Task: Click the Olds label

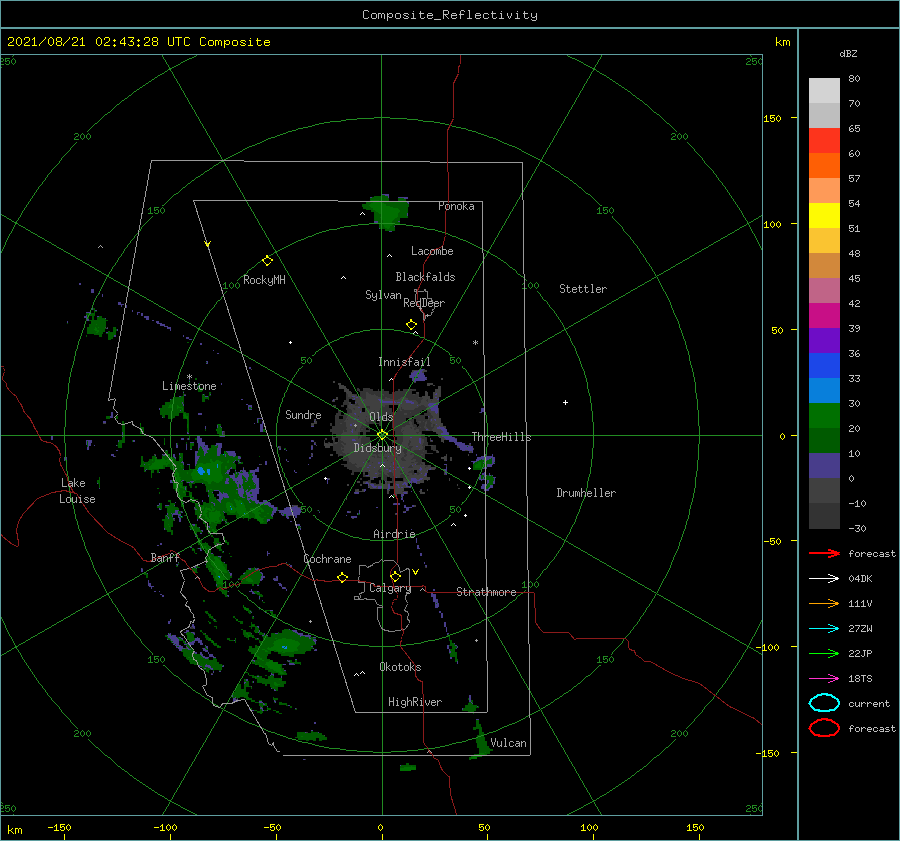Action: (x=381, y=417)
